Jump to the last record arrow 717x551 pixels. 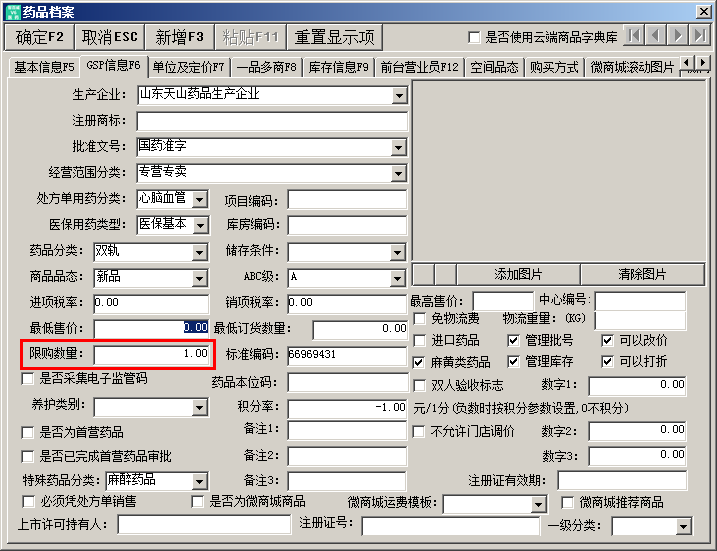(700, 36)
